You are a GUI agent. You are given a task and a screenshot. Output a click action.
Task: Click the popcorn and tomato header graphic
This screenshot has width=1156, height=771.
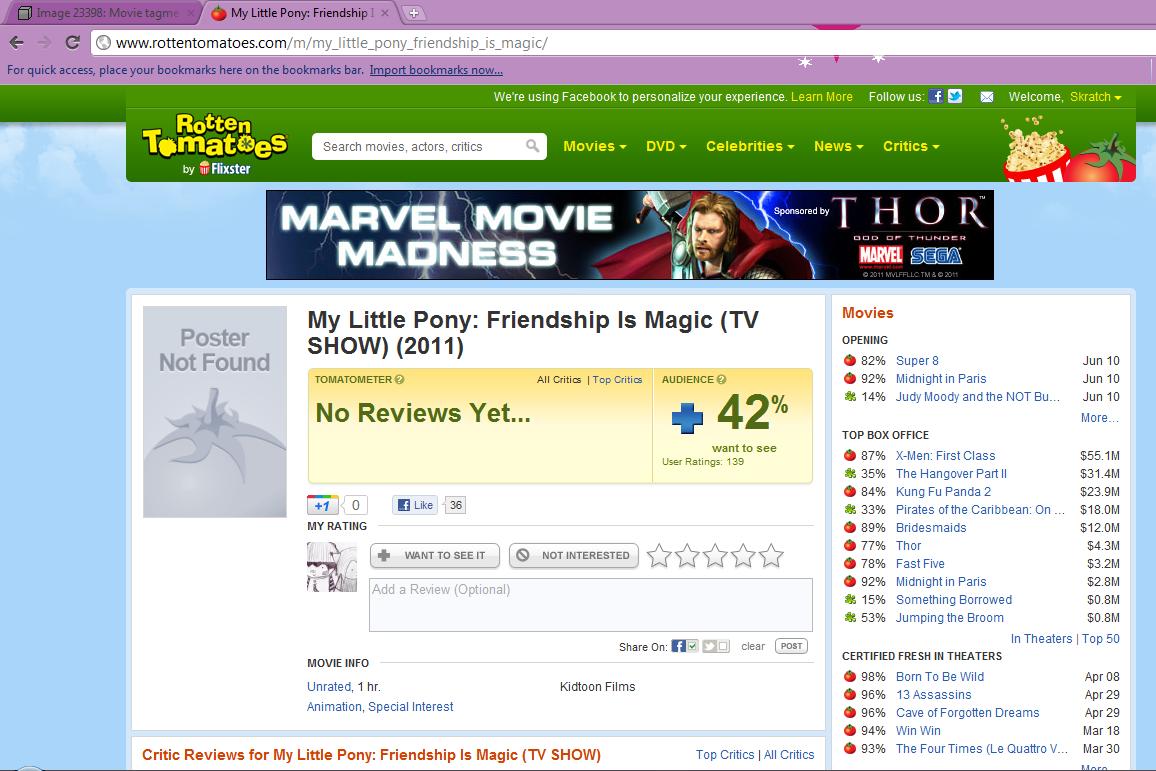click(1068, 147)
